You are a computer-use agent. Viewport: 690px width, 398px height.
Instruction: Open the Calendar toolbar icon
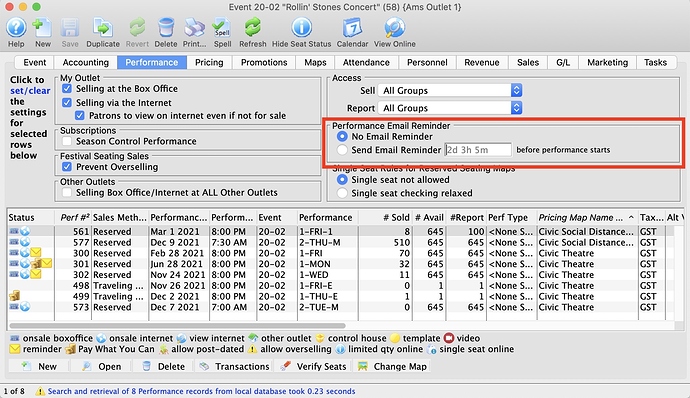point(352,28)
